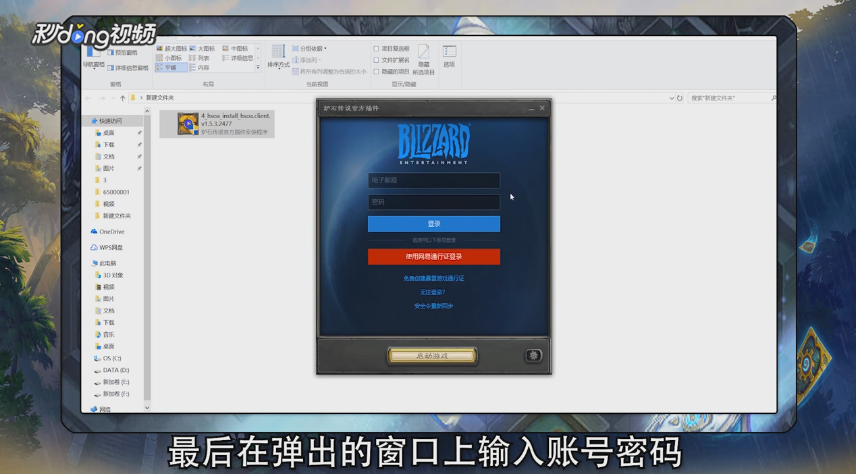Open 无法登录? link
This screenshot has width=856, height=474.
click(x=432, y=292)
